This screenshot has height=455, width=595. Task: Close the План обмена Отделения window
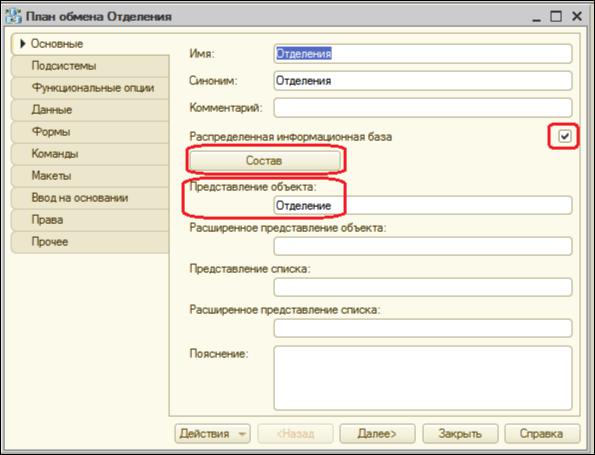(577, 16)
